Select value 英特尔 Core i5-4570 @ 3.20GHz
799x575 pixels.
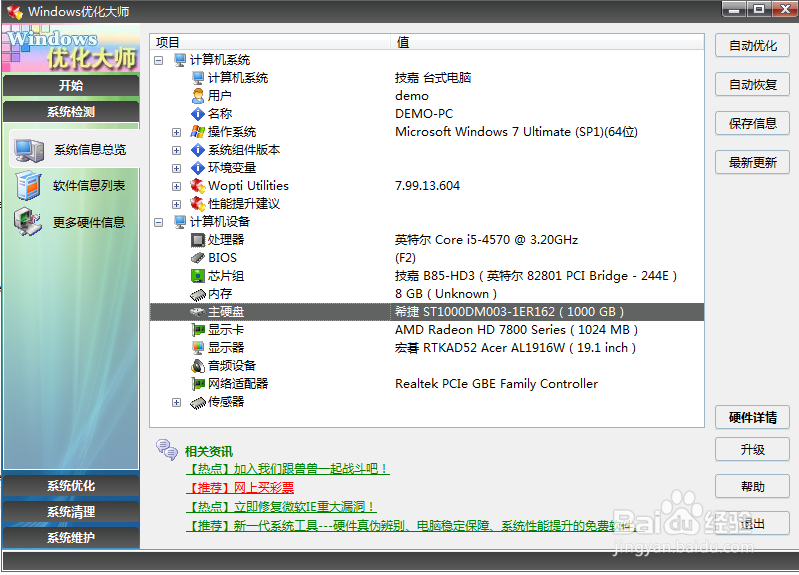[486, 240]
